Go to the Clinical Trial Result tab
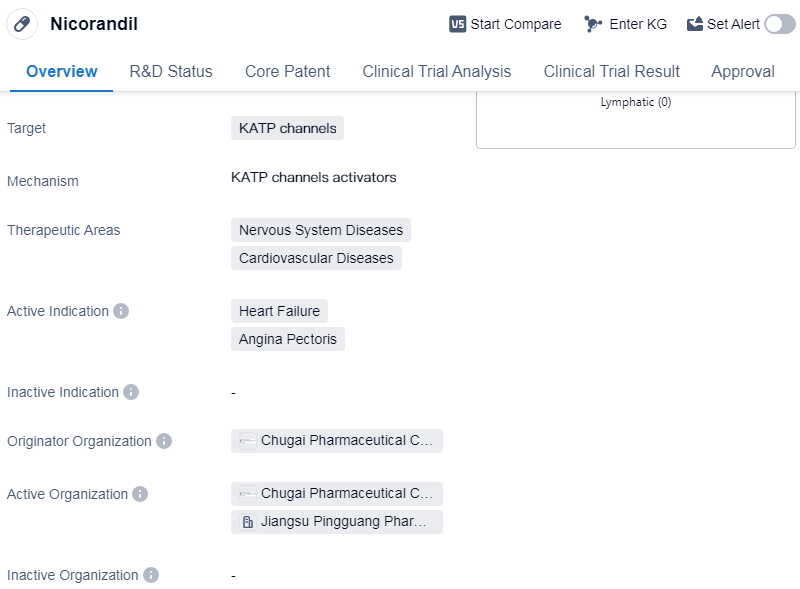The width and height of the screenshot is (800, 589). 611,71
